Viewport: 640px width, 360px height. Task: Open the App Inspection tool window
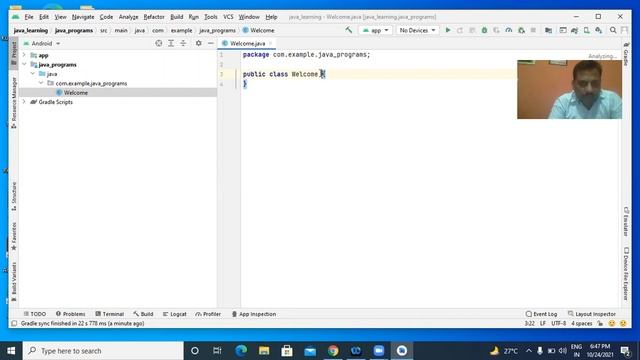(x=254, y=314)
